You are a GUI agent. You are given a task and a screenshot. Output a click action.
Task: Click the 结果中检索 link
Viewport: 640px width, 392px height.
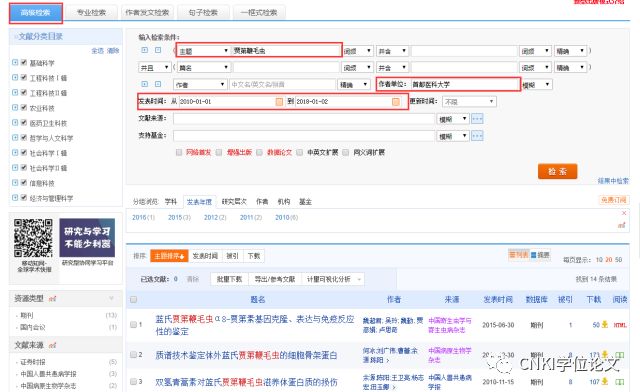613,181
